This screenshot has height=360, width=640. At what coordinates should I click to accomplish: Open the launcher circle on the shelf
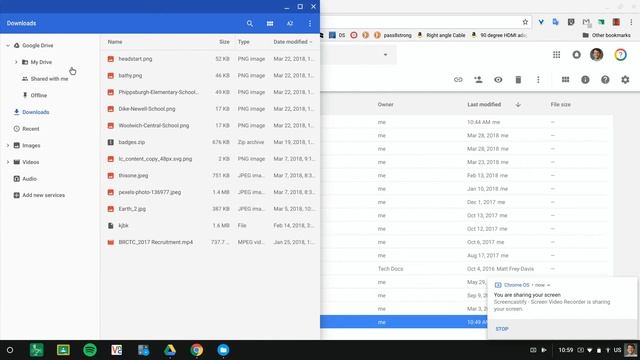10,350
